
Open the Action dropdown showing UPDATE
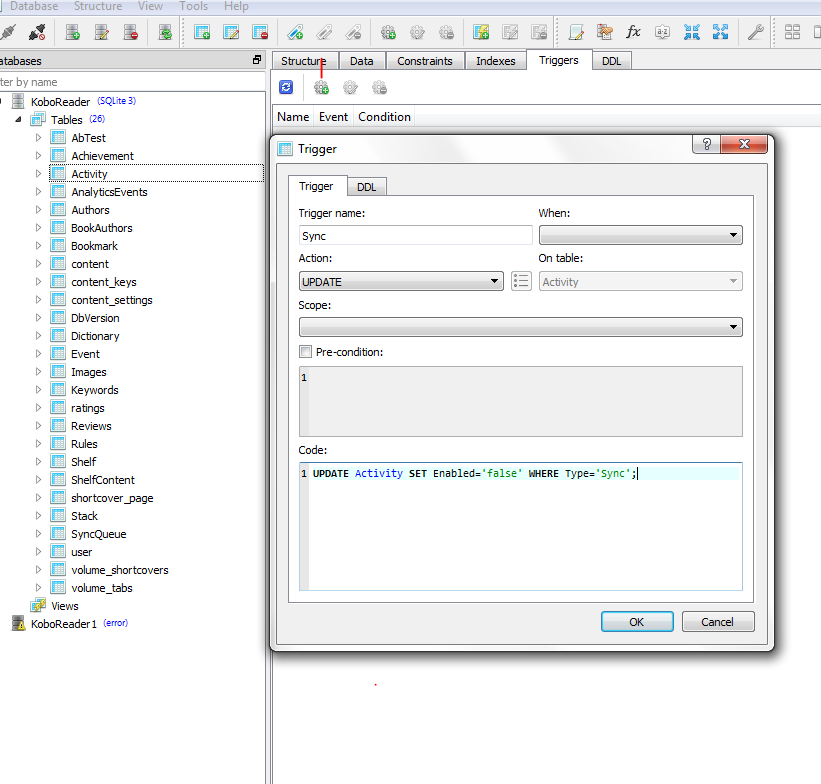(400, 282)
